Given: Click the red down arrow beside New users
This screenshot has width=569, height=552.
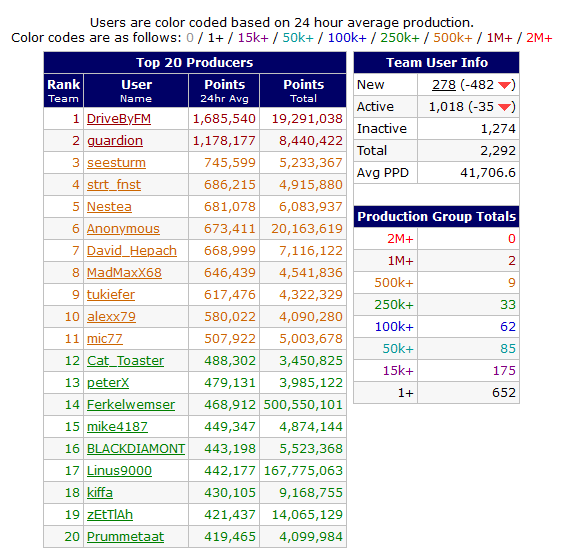Looking at the screenshot, I should coord(504,85).
